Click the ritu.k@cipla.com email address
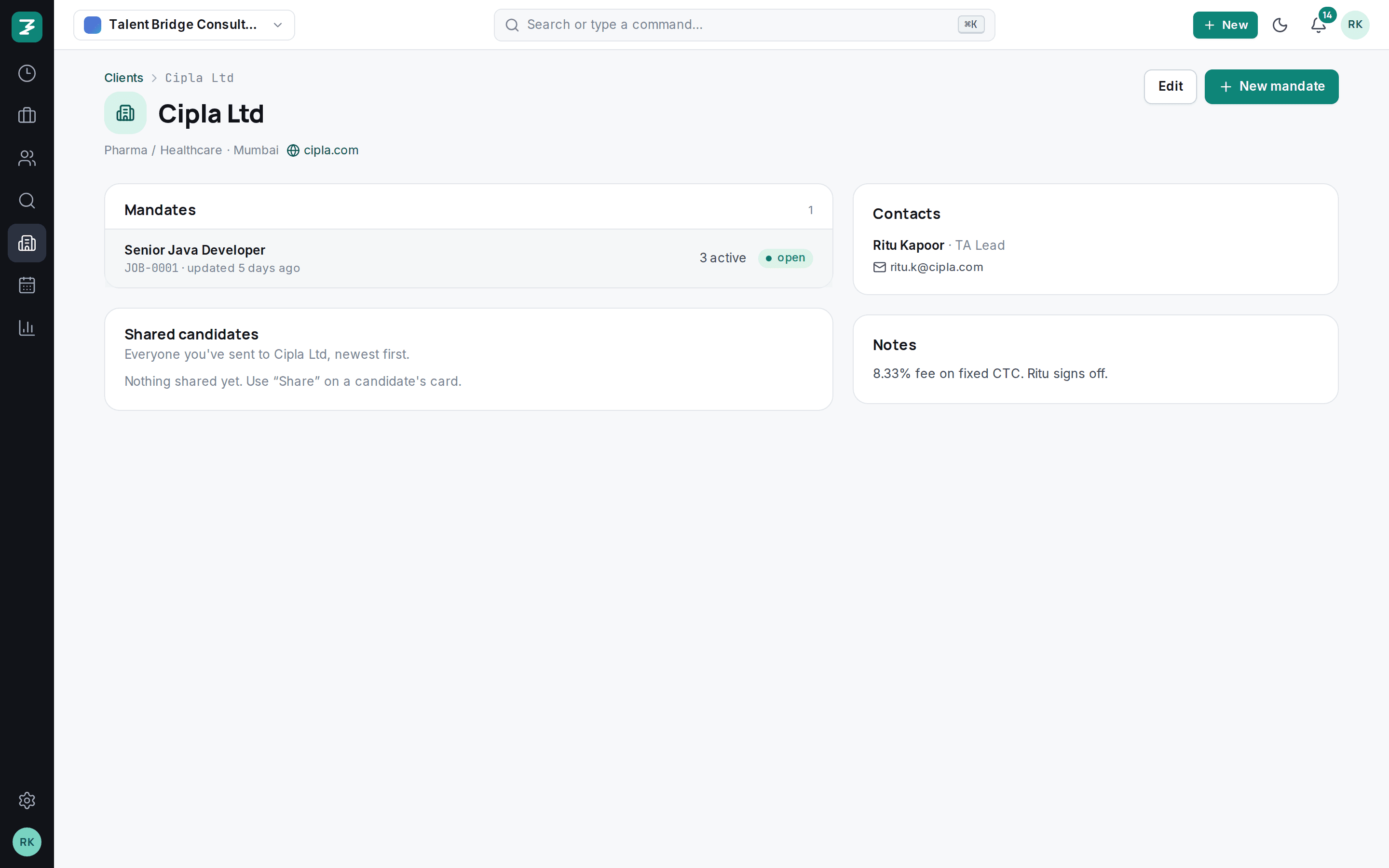The height and width of the screenshot is (868, 1389). (x=936, y=267)
